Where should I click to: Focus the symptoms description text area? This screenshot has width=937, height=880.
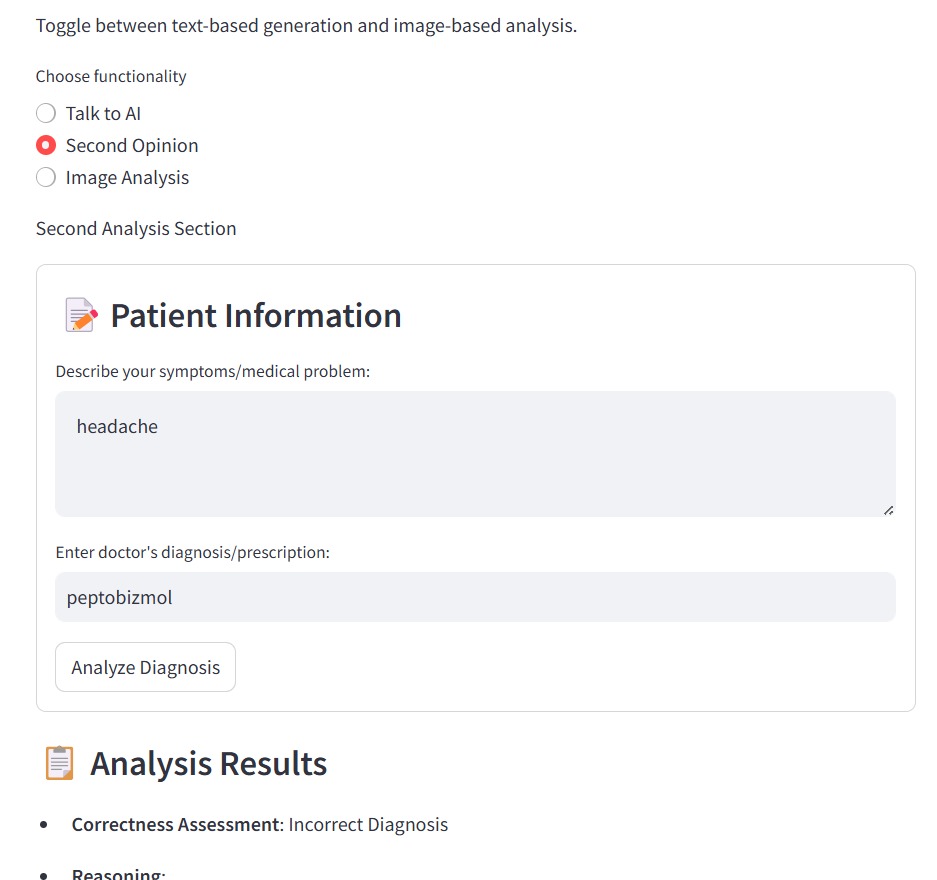[475, 454]
